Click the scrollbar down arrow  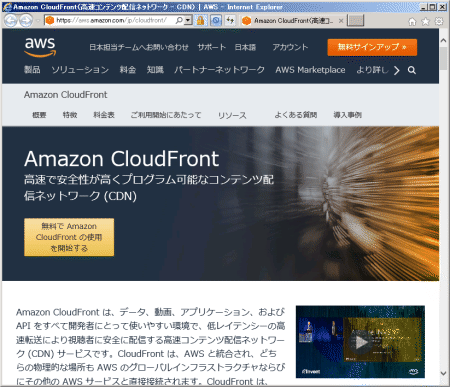coord(443,373)
